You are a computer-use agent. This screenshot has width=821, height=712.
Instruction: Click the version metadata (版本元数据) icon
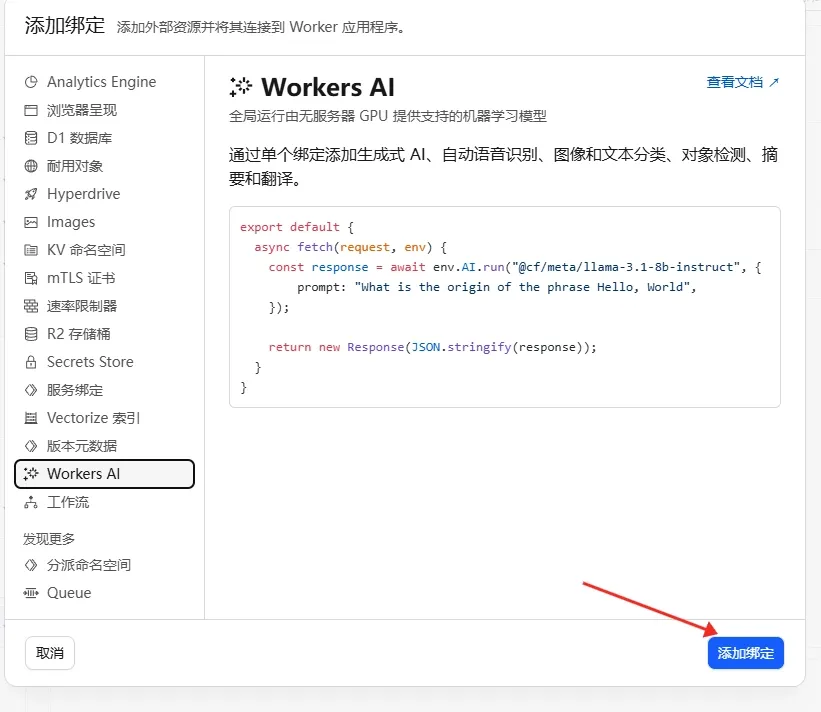31,446
